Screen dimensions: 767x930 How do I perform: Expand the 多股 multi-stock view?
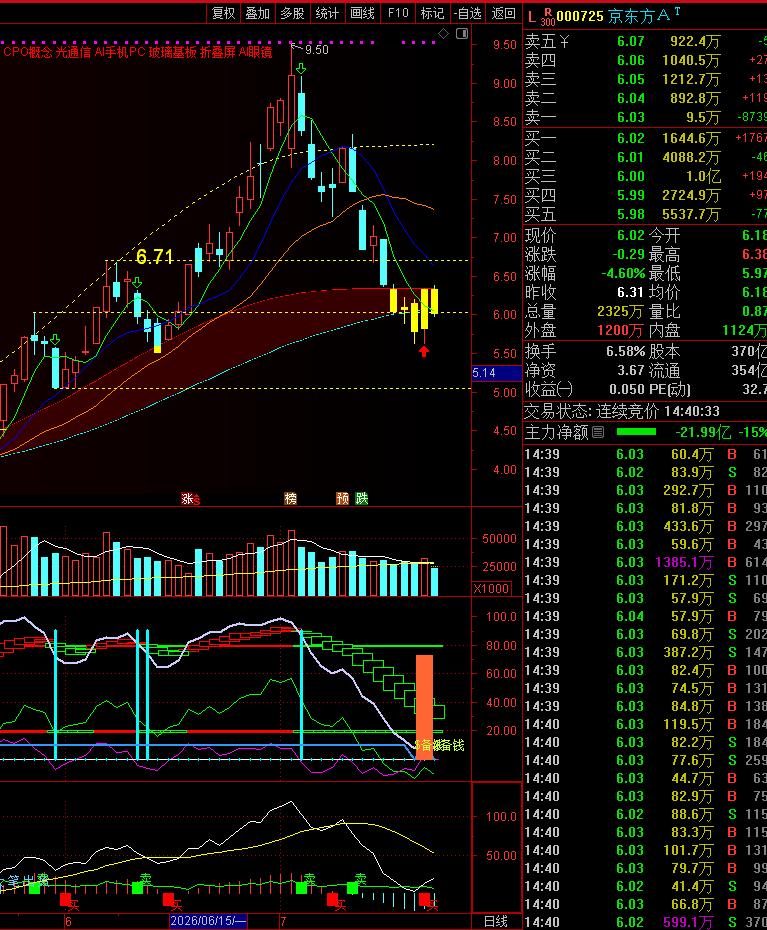click(x=292, y=13)
